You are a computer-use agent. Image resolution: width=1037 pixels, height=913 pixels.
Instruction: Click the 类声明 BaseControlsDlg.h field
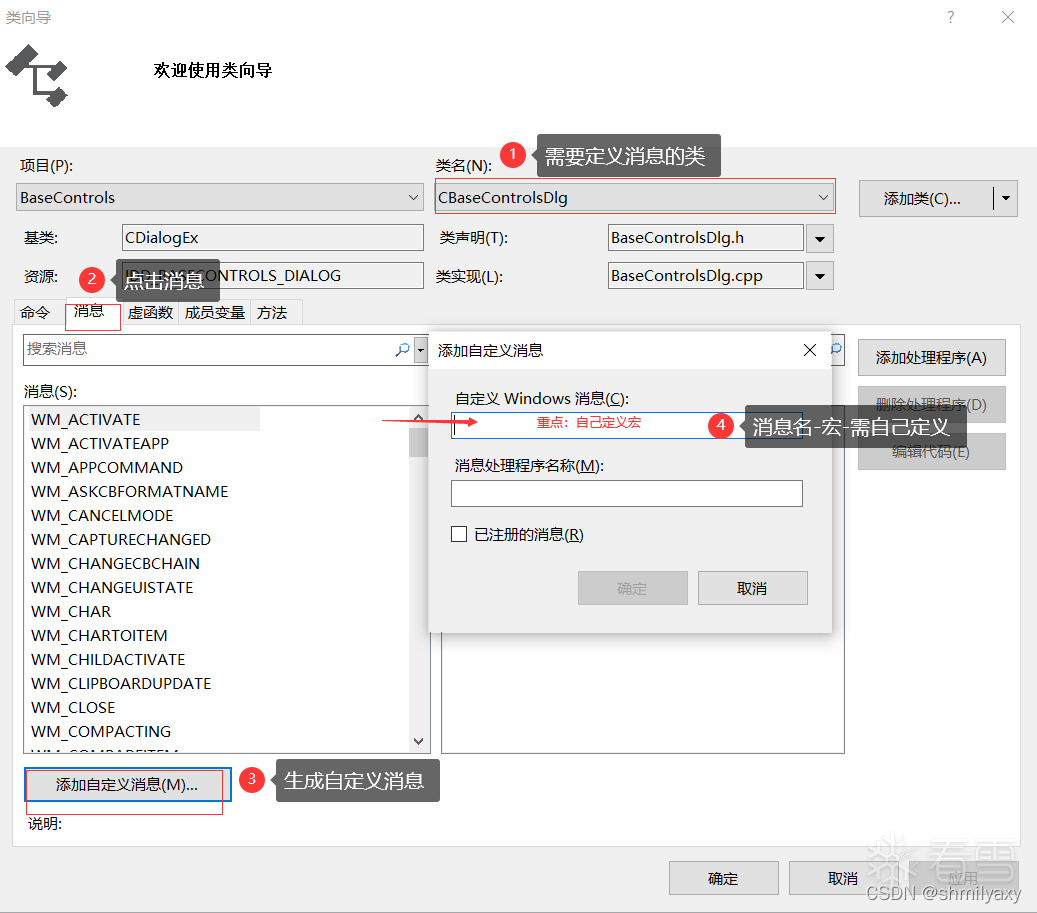[705, 237]
